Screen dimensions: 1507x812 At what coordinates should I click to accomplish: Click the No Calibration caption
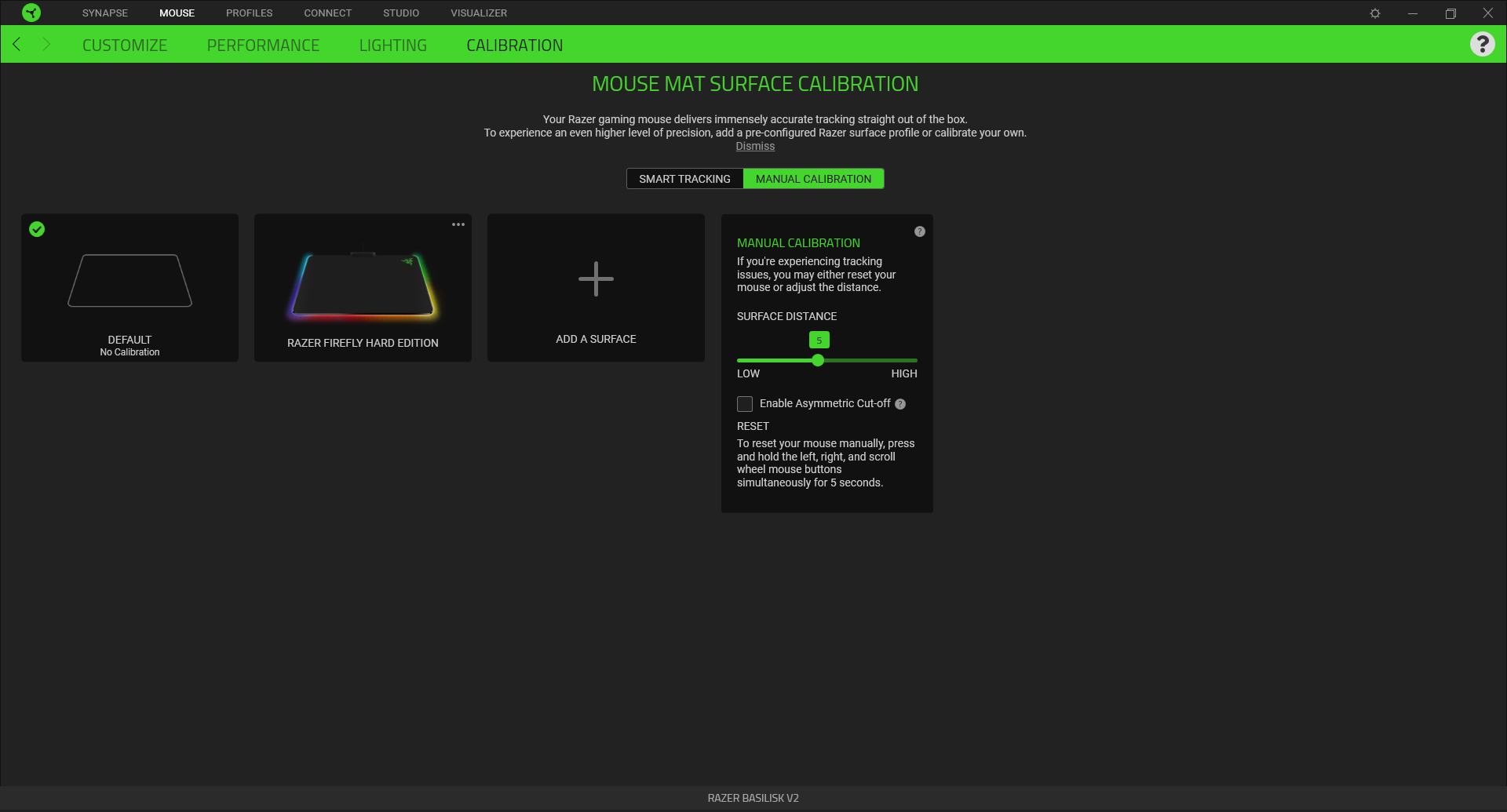click(x=130, y=352)
